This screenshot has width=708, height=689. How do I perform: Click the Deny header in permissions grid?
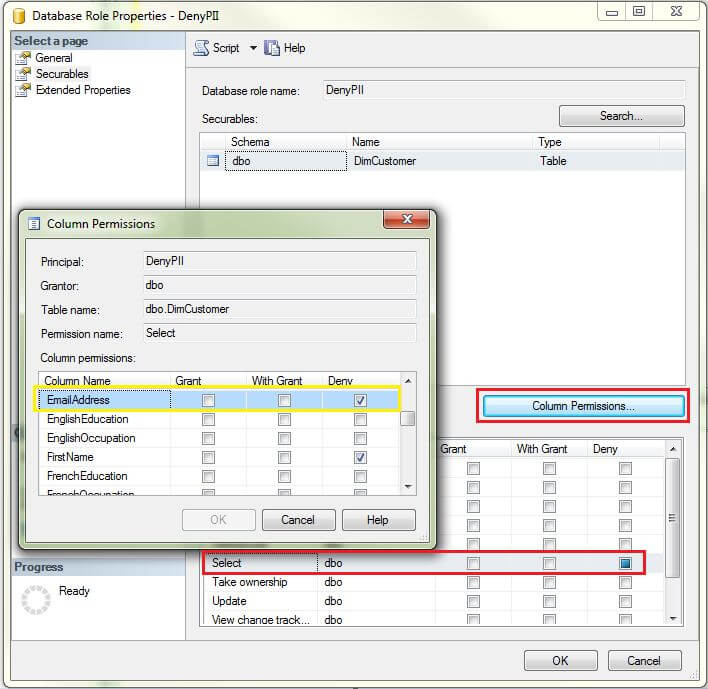click(625, 449)
